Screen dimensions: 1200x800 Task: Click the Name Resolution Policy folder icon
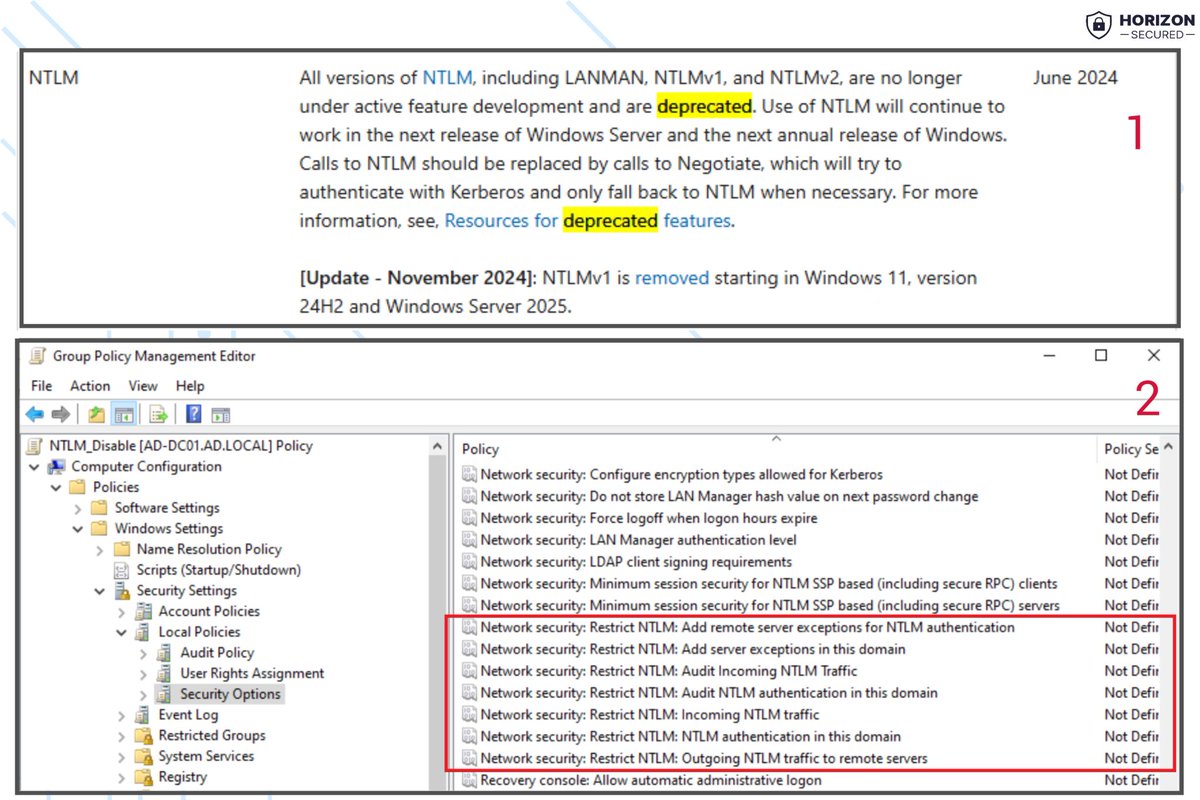[121, 549]
